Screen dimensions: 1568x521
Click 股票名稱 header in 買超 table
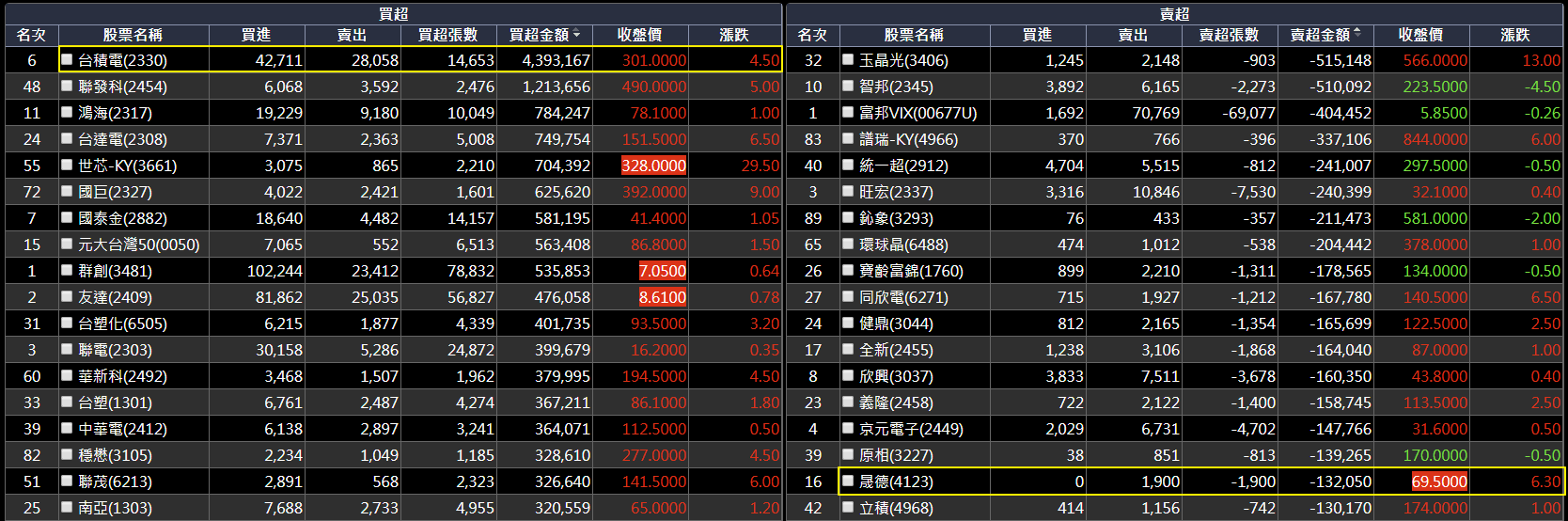coord(133,35)
